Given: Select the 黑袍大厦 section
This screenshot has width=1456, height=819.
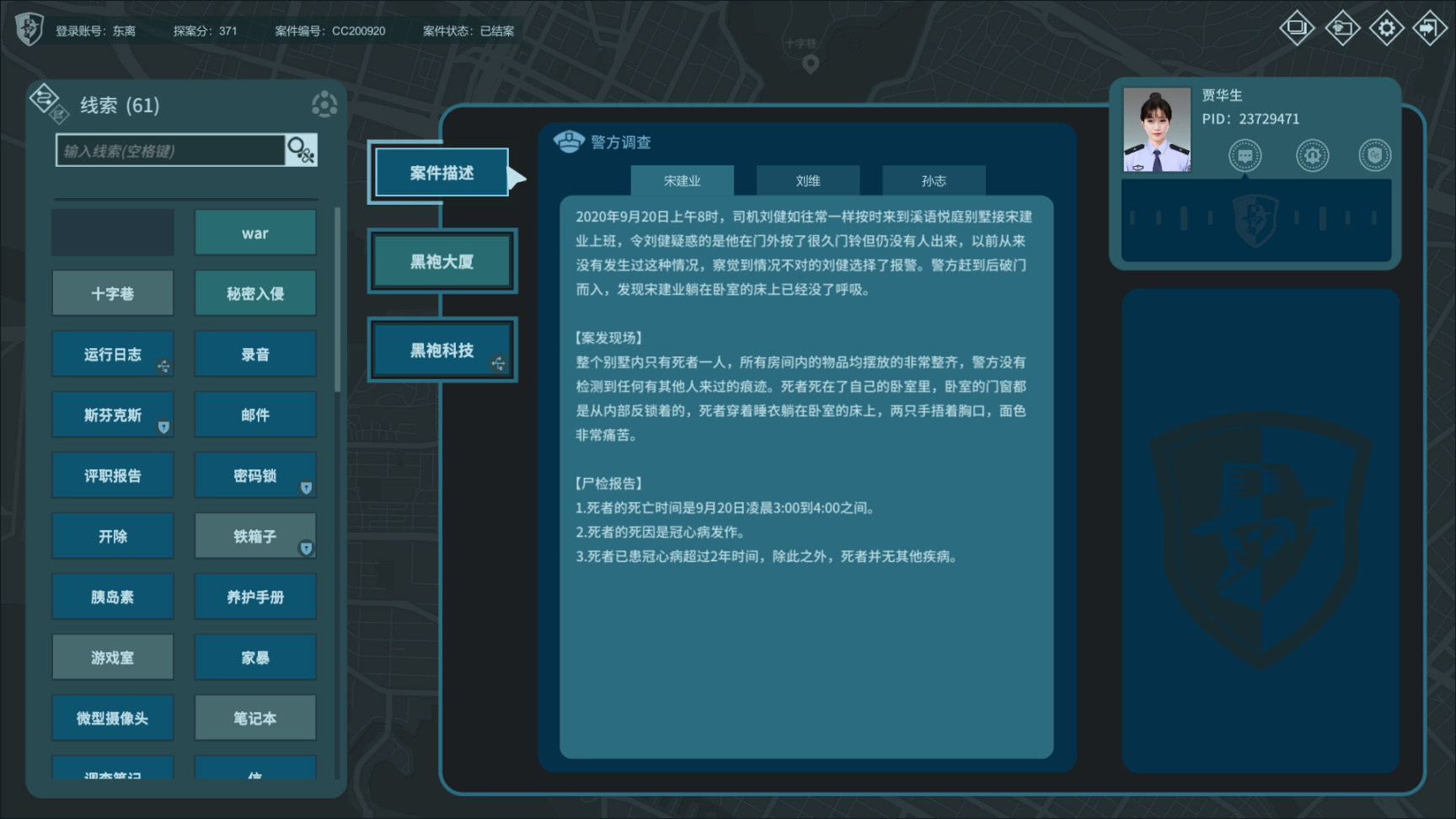Looking at the screenshot, I should (442, 261).
